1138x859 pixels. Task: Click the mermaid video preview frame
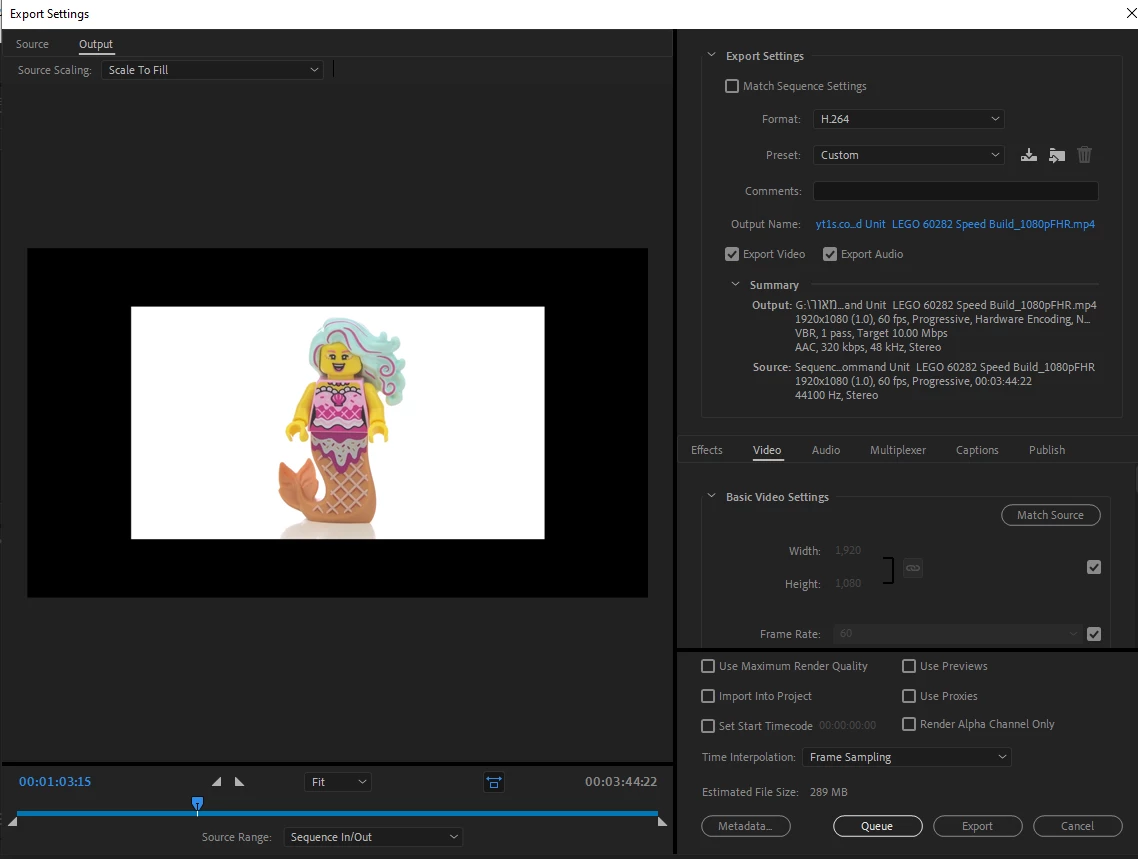click(x=337, y=423)
